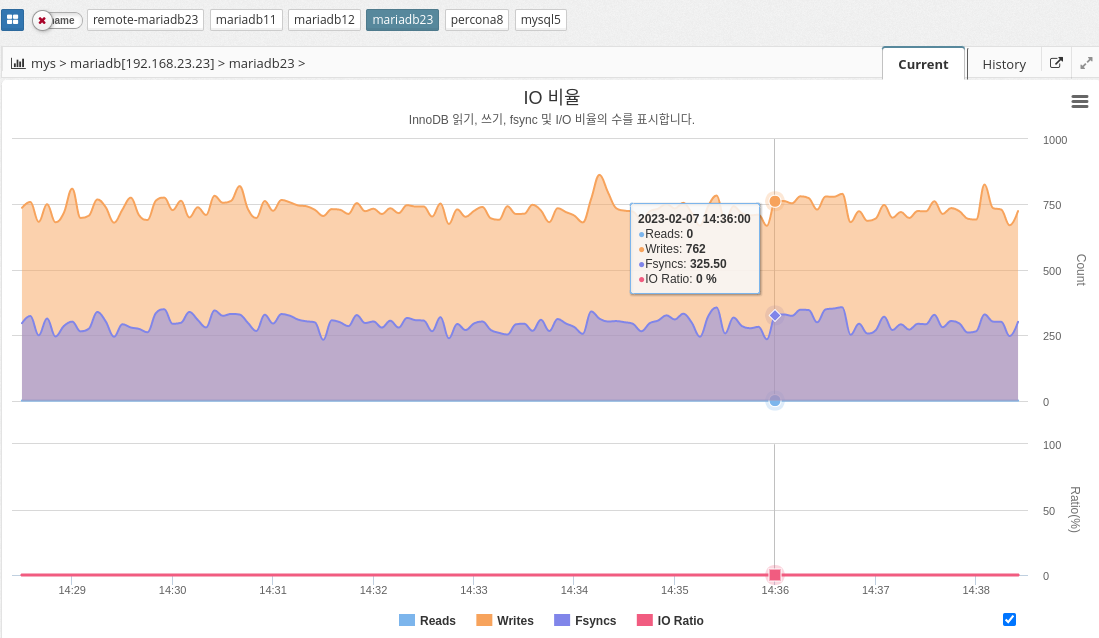Click the blue grid view icon
The height and width of the screenshot is (638, 1099).
tap(13, 20)
